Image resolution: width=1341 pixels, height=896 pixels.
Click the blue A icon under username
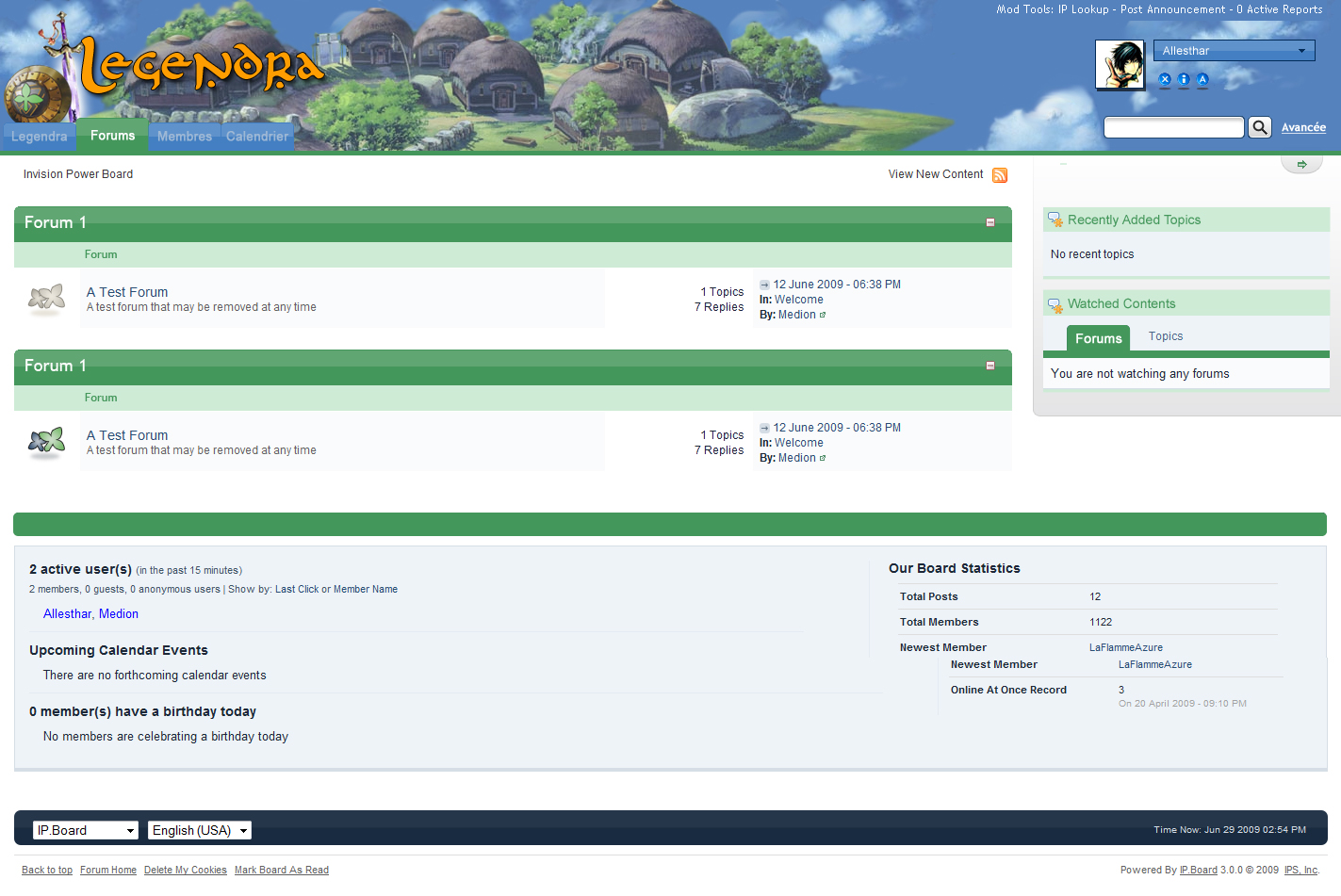click(x=1202, y=80)
